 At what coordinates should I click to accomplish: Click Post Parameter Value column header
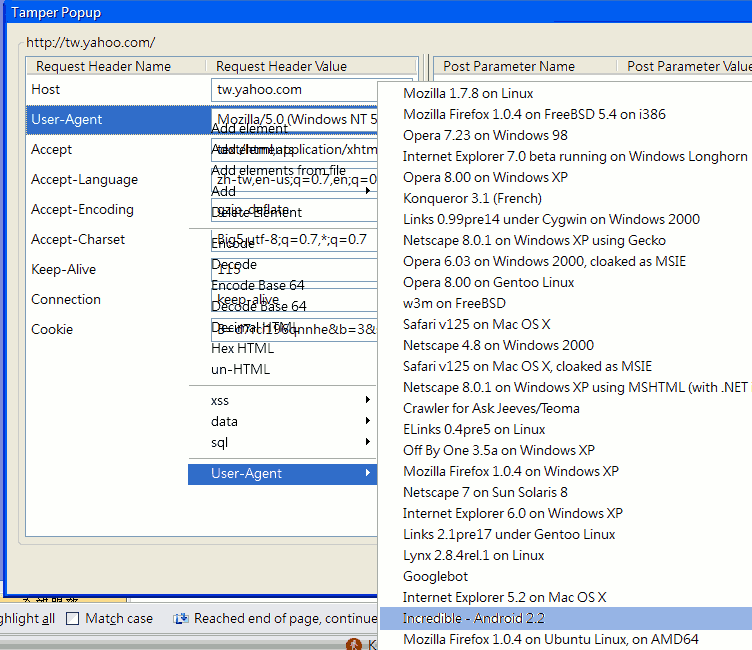tap(685, 66)
